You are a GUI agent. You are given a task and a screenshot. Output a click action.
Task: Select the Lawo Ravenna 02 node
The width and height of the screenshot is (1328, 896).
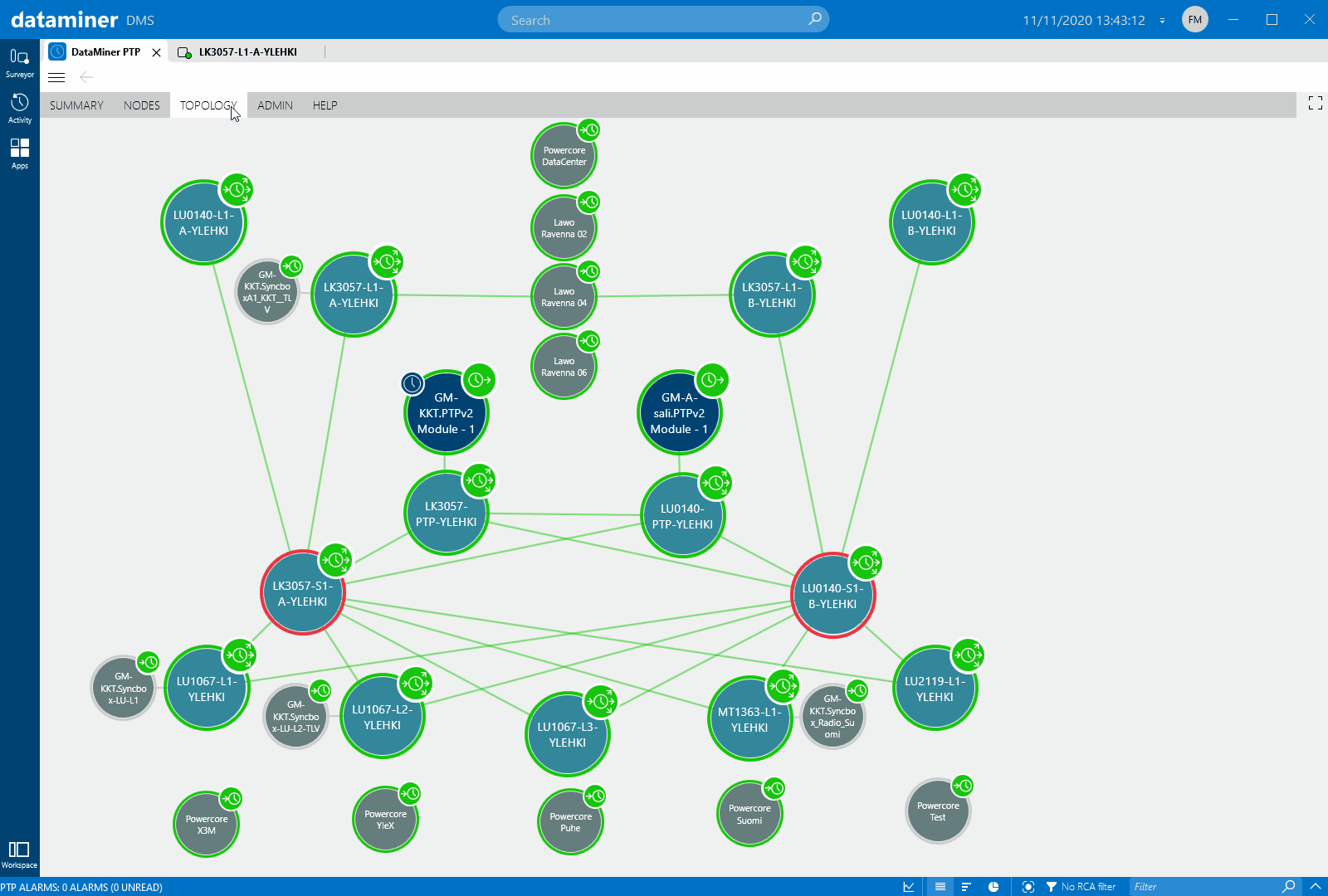tap(564, 228)
